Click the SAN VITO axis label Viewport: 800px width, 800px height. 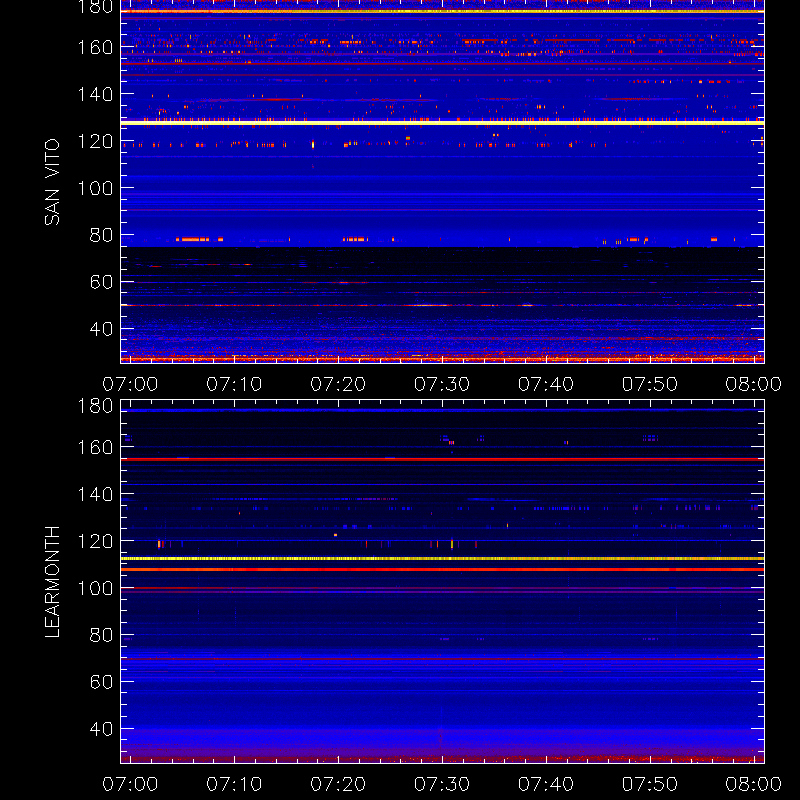52,182
